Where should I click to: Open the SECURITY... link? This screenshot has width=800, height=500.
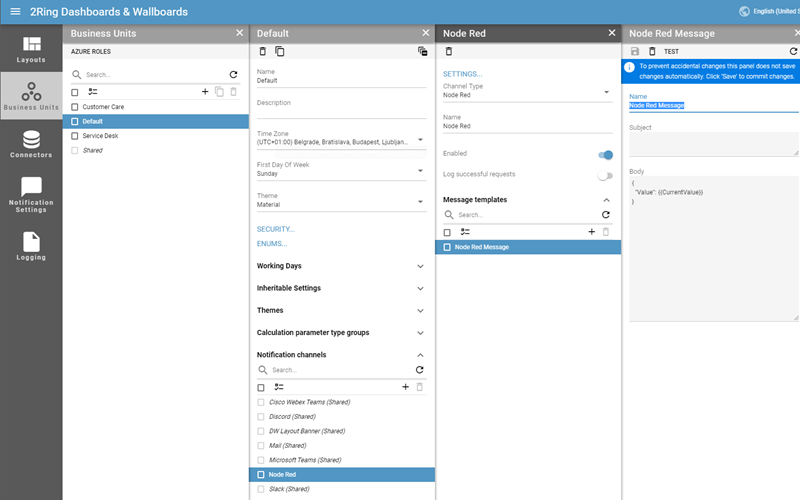276,229
